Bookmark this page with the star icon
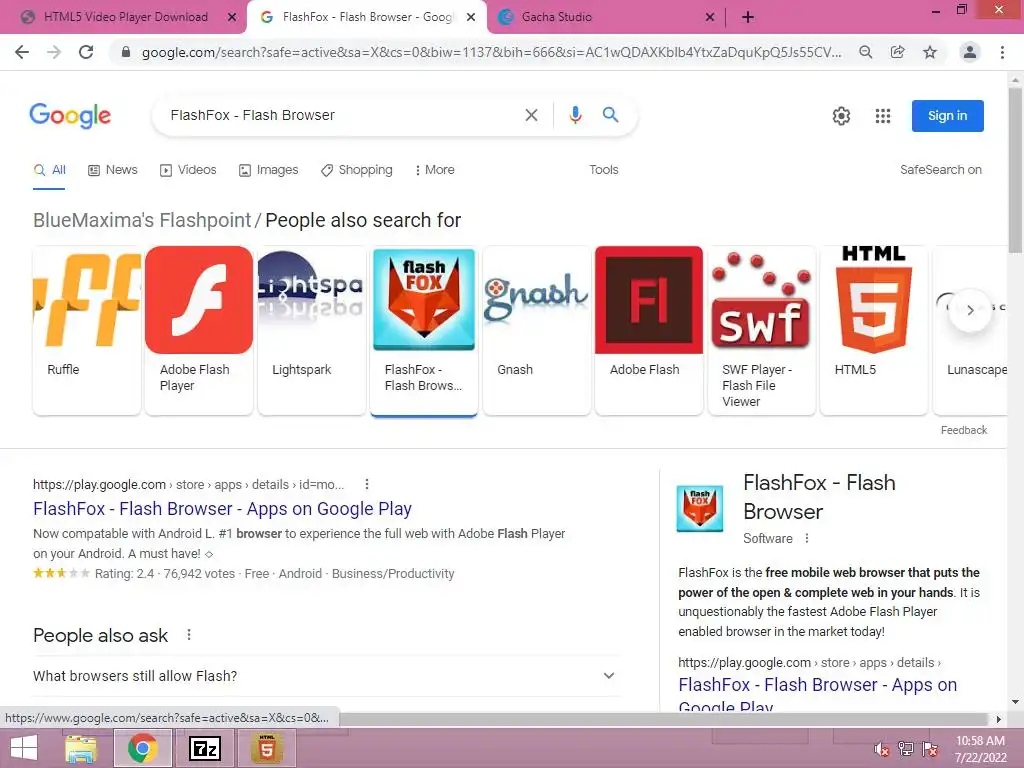This screenshot has width=1024, height=768. [930, 52]
